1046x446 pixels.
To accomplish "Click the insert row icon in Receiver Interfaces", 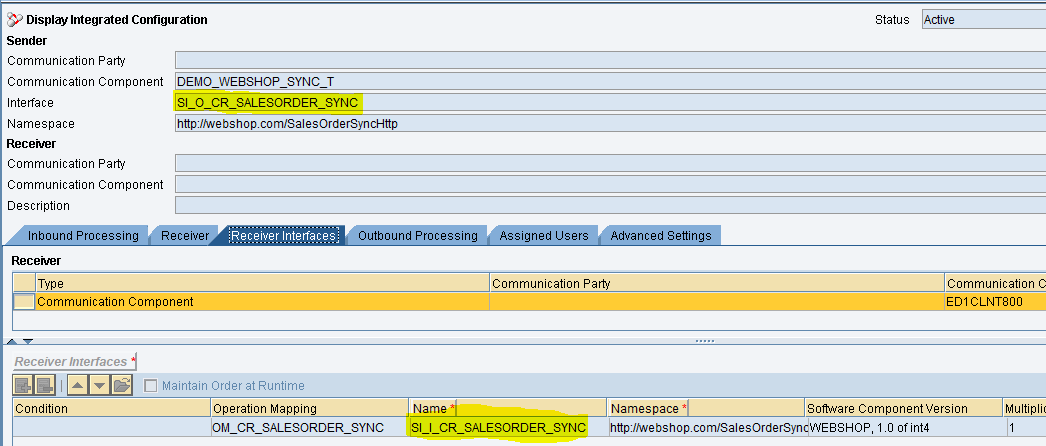I will [x=23, y=385].
